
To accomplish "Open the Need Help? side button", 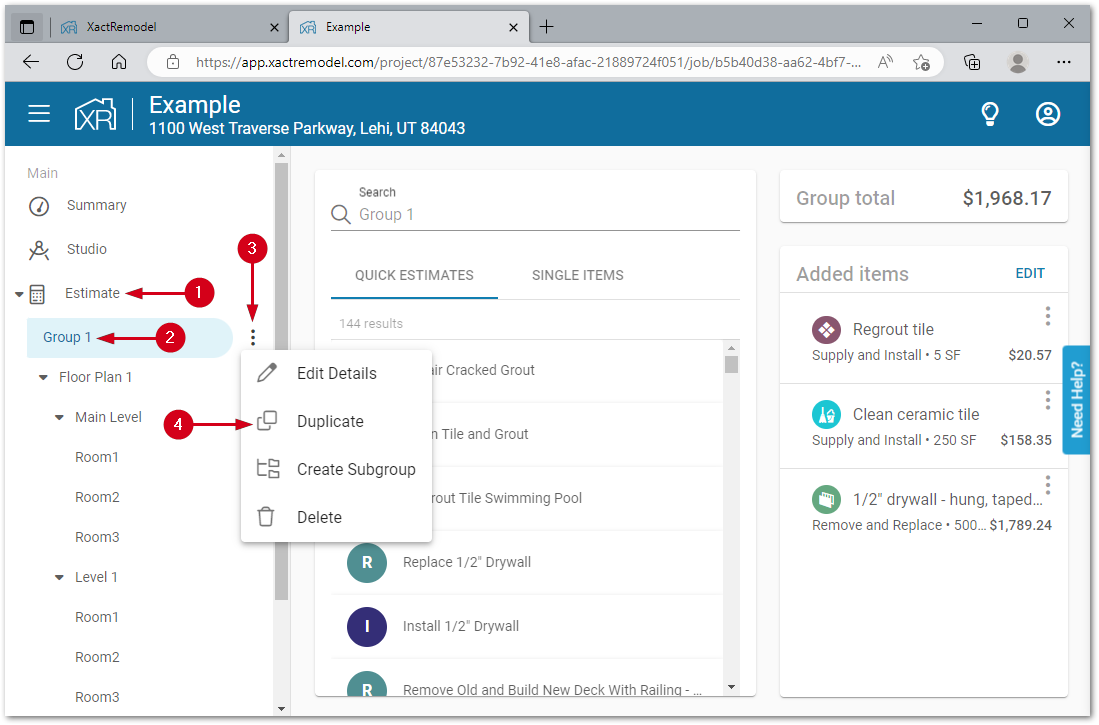I will tap(1076, 400).
